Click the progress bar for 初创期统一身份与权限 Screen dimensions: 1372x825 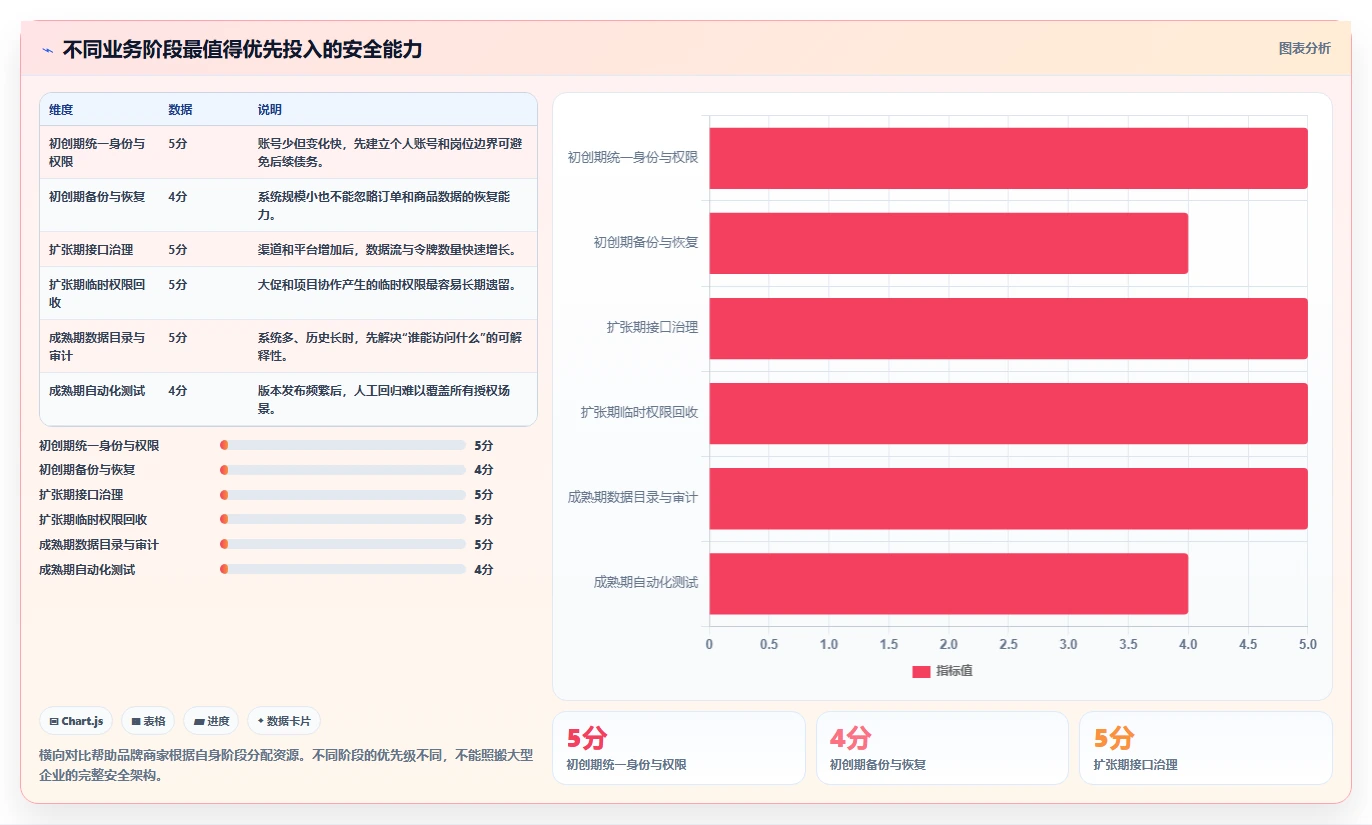[343, 445]
